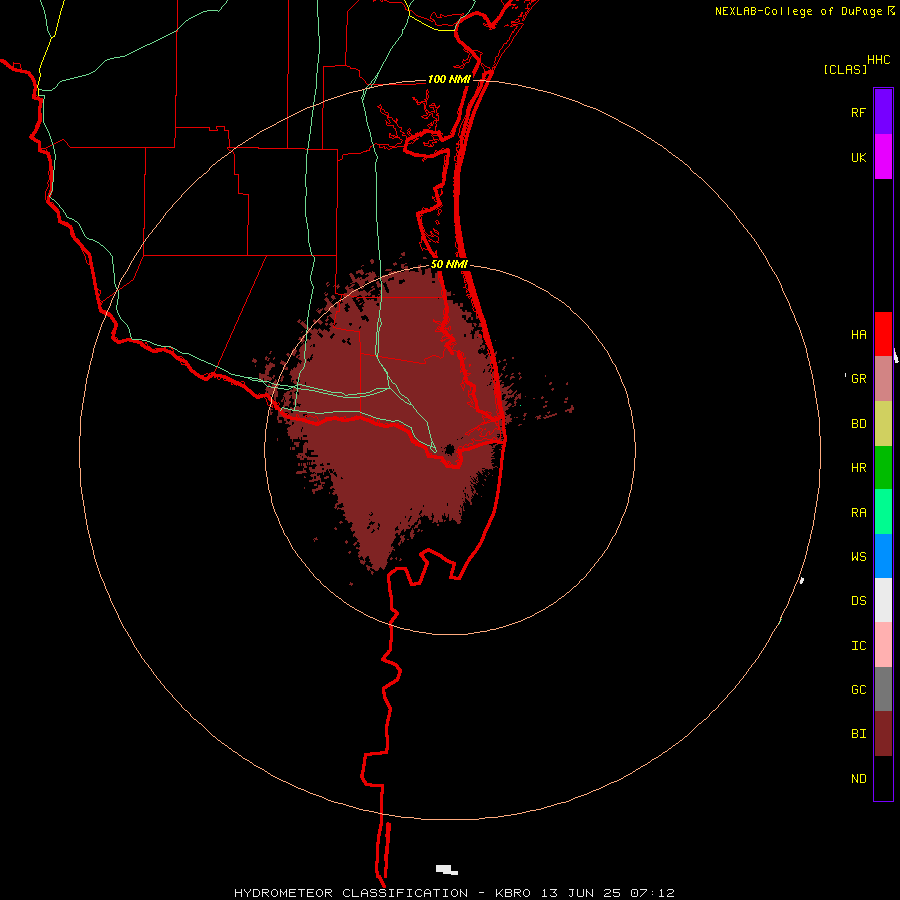Click the WS legend label
The height and width of the screenshot is (900, 900).
(858, 556)
